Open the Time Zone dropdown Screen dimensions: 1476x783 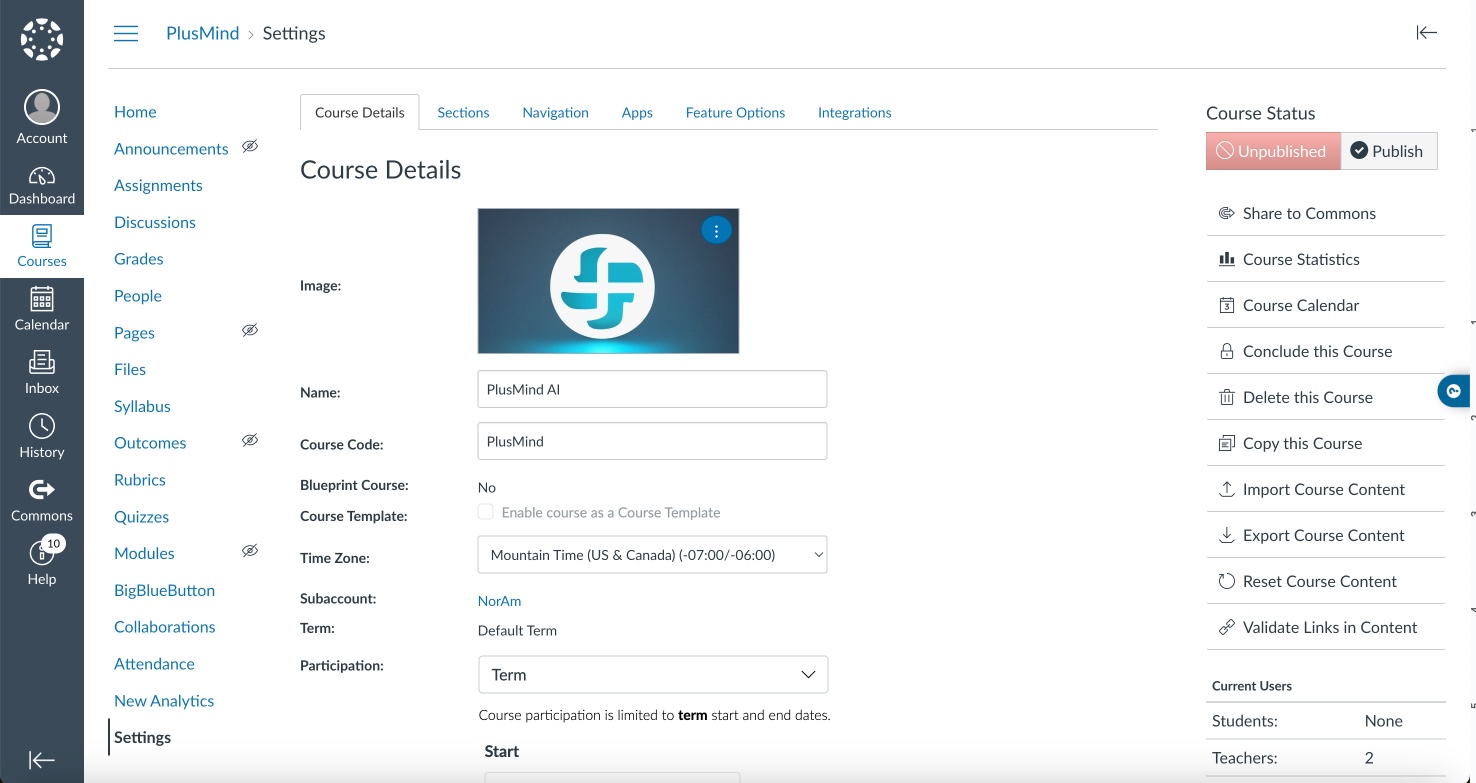[x=652, y=555]
